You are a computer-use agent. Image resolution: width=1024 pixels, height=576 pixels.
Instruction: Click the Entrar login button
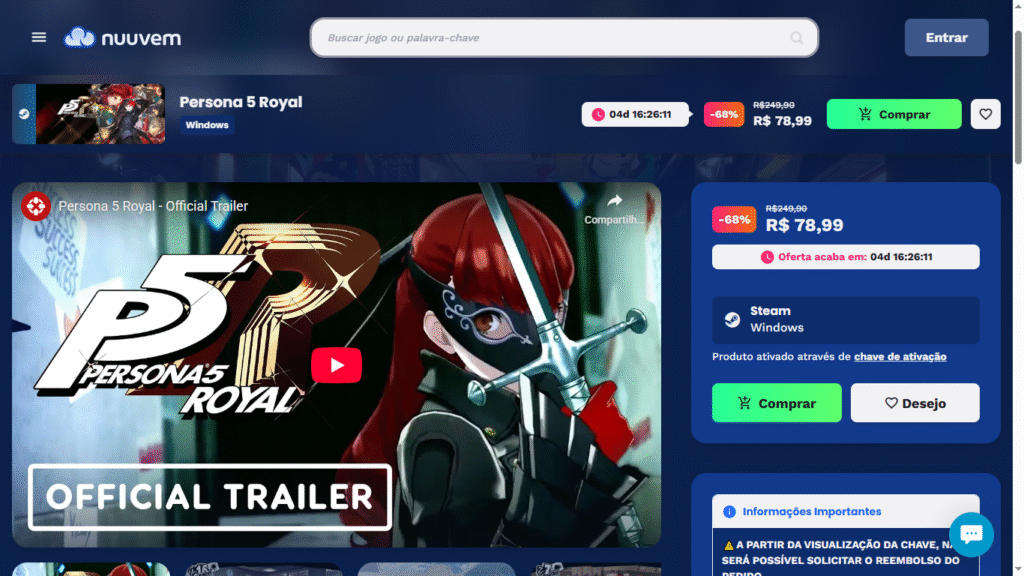[946, 38]
